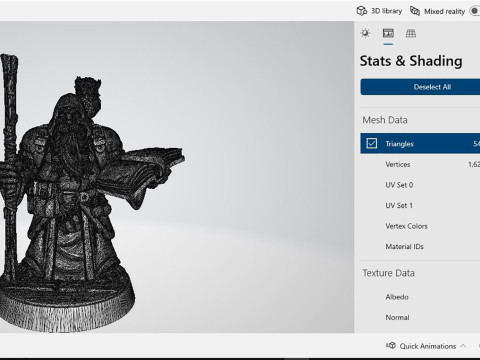
Task: Enable Vertex Colors view
Action: pos(420,226)
